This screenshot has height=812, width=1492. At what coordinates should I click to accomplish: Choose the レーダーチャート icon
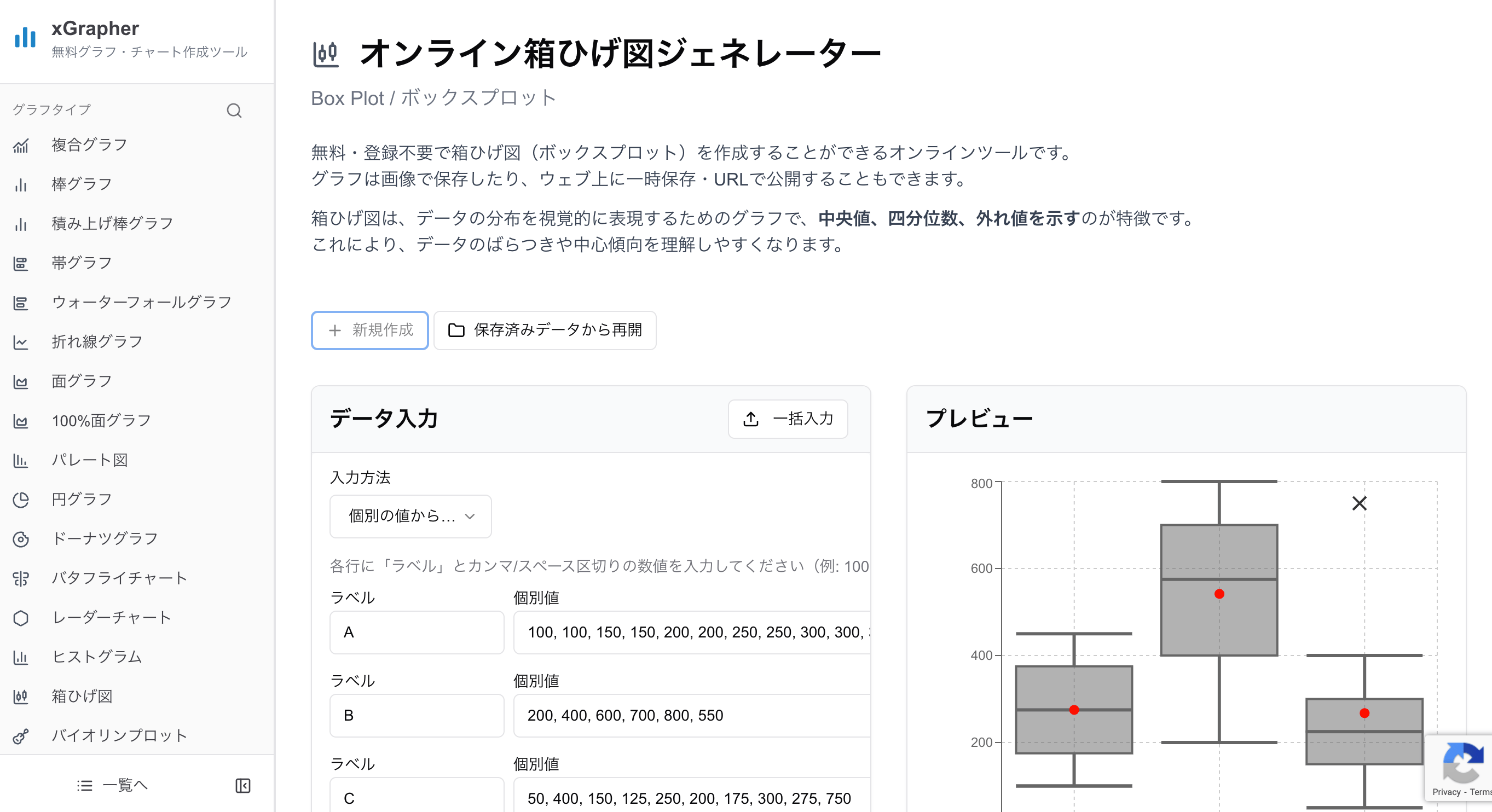click(21, 618)
